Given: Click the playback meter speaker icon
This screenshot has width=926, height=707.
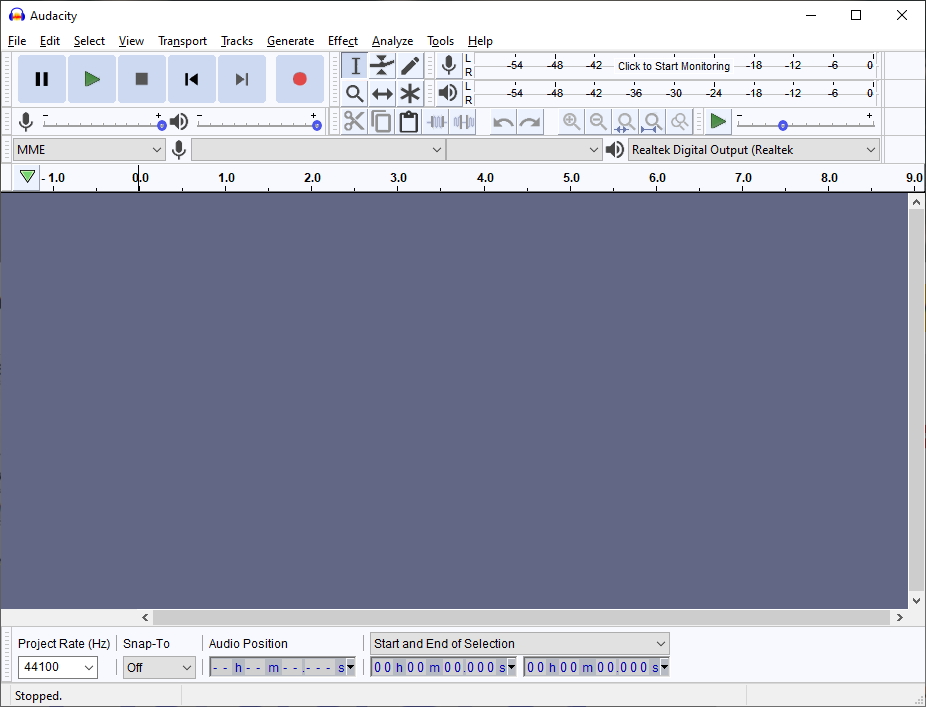Looking at the screenshot, I should (449, 93).
